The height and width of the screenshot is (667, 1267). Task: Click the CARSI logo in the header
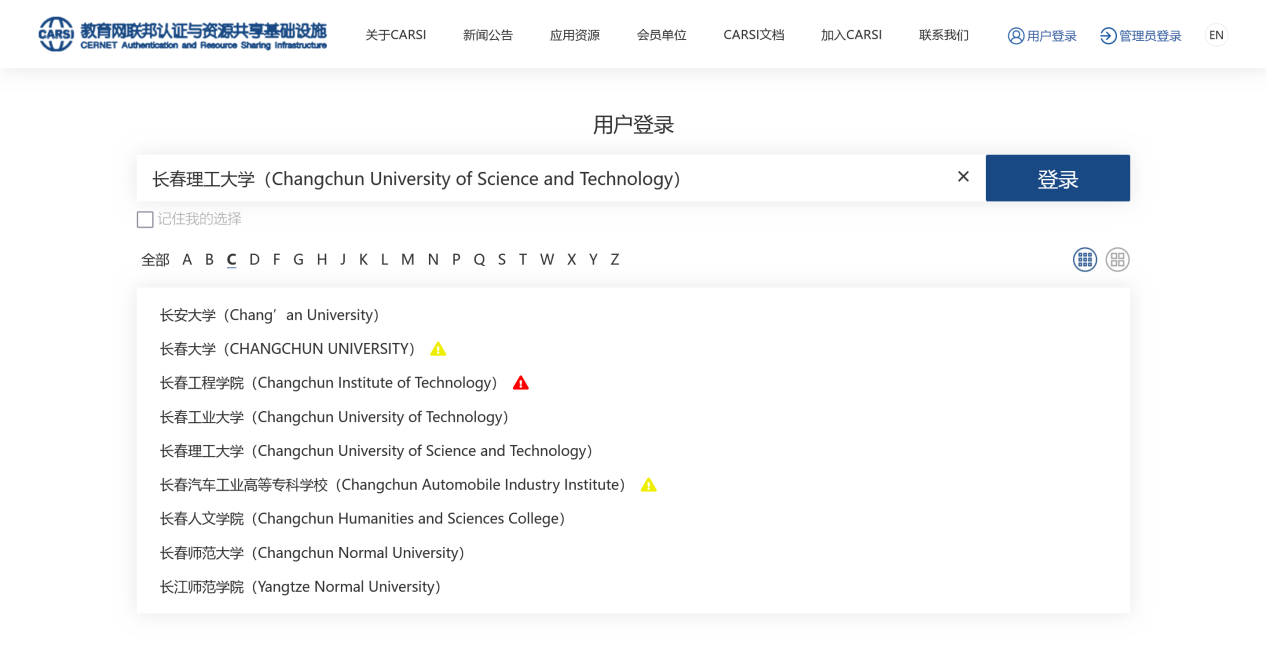[x=183, y=34]
